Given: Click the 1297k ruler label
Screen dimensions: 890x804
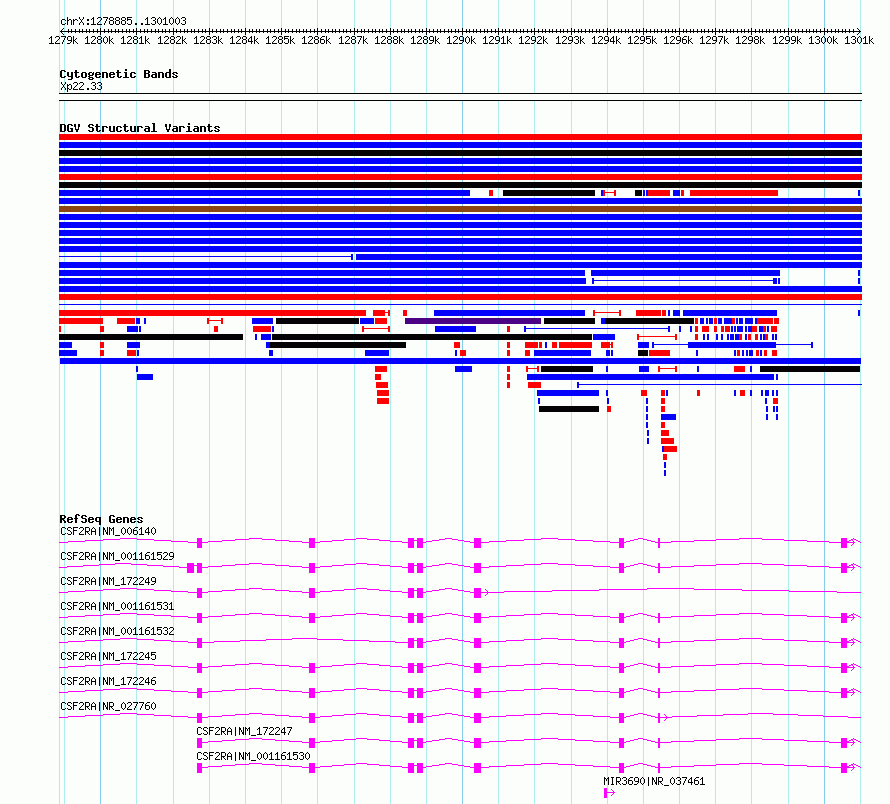Looking at the screenshot, I should click(x=714, y=40).
